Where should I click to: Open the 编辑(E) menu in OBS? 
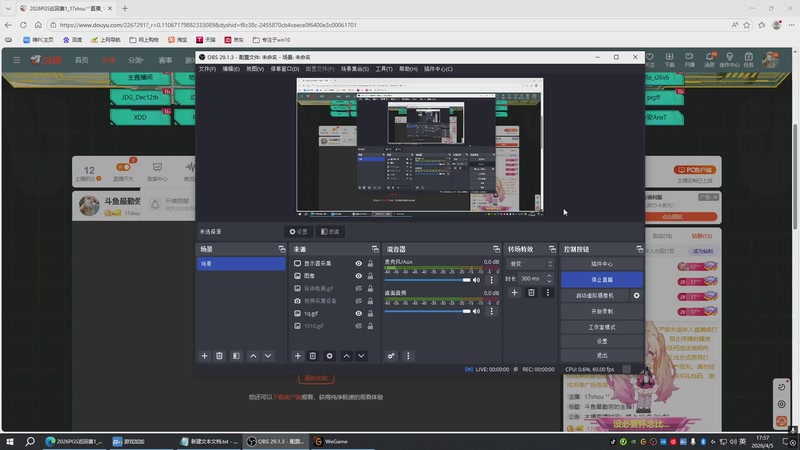coord(231,69)
